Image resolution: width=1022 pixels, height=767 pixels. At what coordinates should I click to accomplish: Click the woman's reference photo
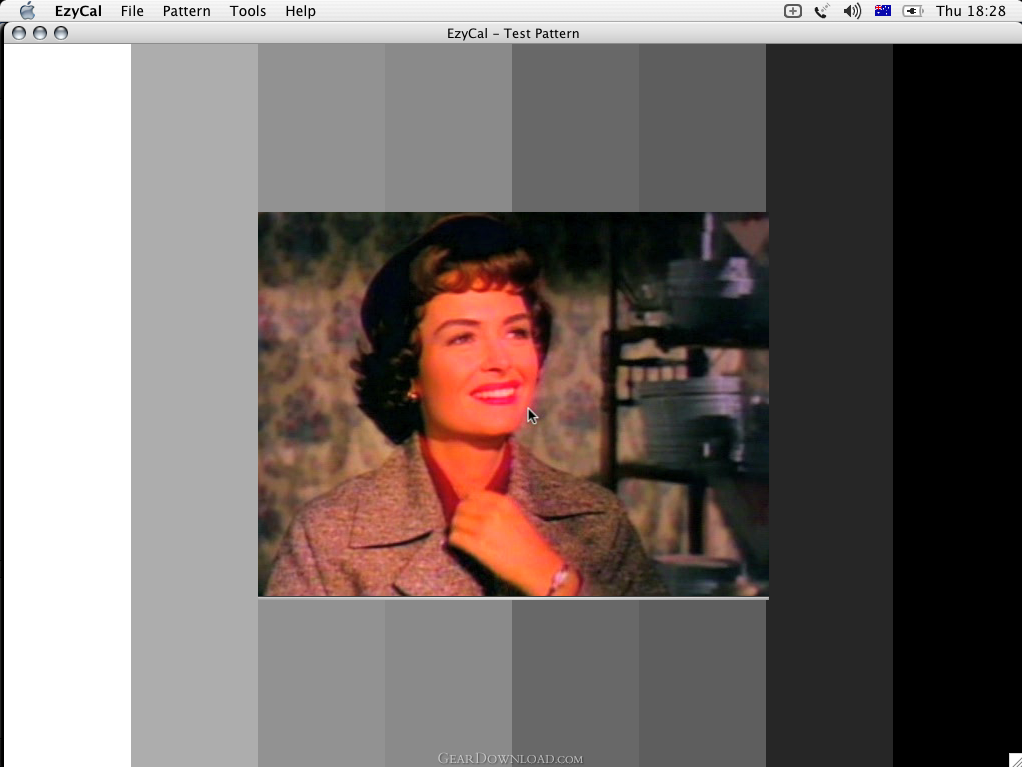(x=513, y=404)
